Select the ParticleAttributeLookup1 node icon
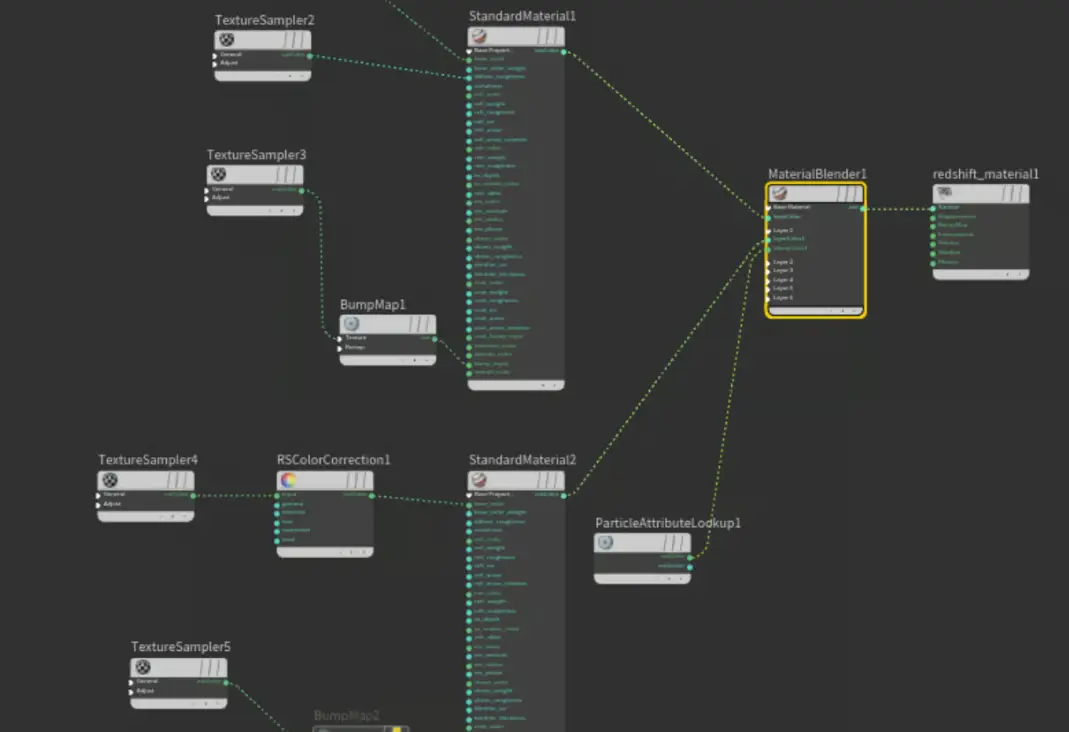Image resolution: width=1069 pixels, height=732 pixels. (x=605, y=543)
